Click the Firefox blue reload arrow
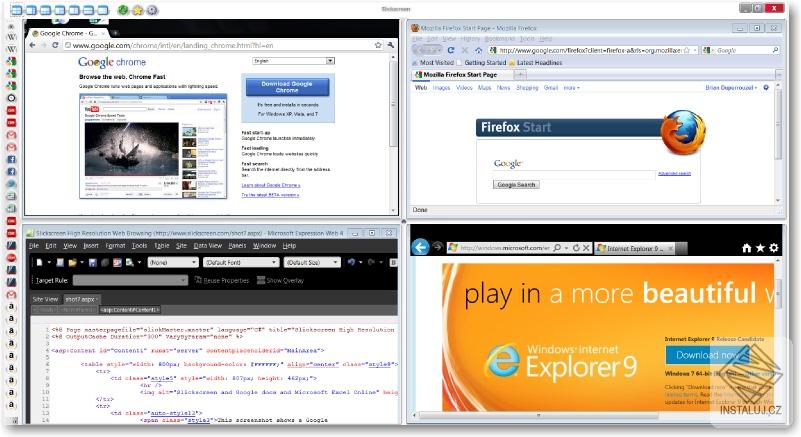 tap(451, 50)
